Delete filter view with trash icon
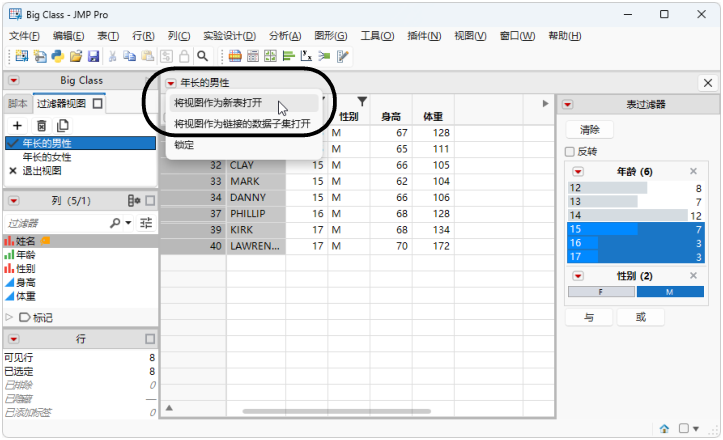Viewport: 723px width, 440px height. [x=41, y=125]
